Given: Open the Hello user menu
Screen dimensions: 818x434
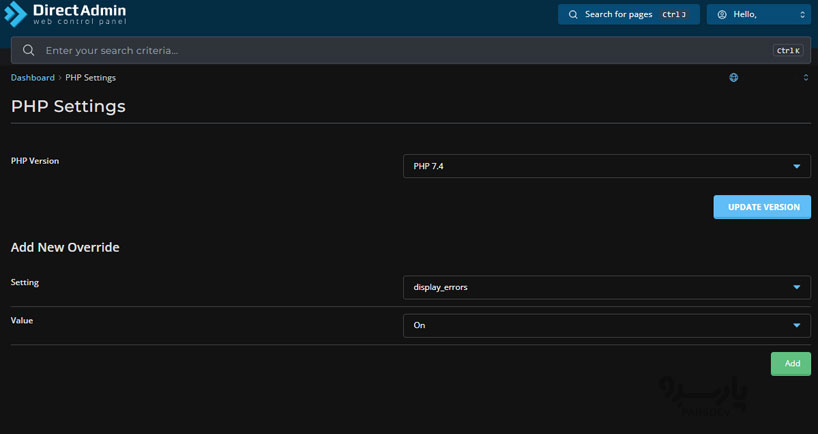Looking at the screenshot, I should [x=759, y=15].
